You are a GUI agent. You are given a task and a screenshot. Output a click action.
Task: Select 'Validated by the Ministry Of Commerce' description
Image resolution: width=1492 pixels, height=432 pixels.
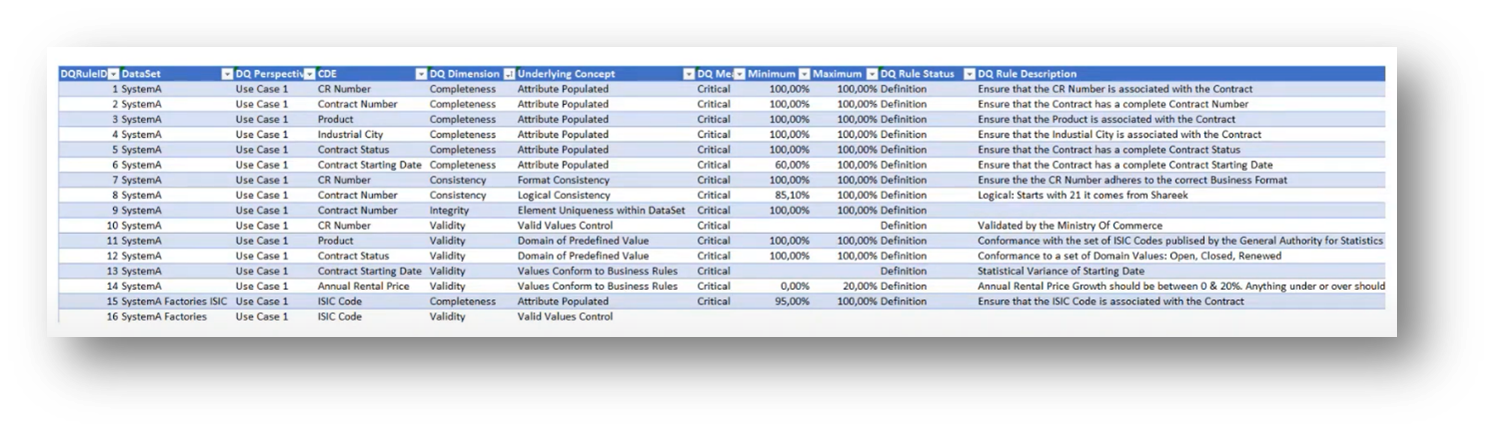click(1070, 225)
